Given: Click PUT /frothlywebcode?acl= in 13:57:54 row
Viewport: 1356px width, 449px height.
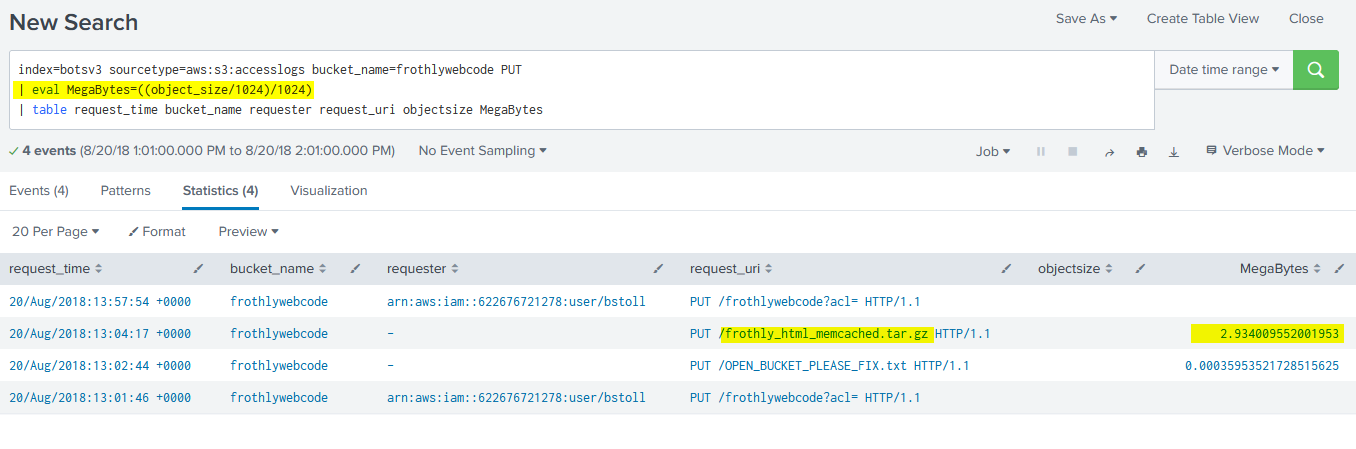Looking at the screenshot, I should (805, 301).
